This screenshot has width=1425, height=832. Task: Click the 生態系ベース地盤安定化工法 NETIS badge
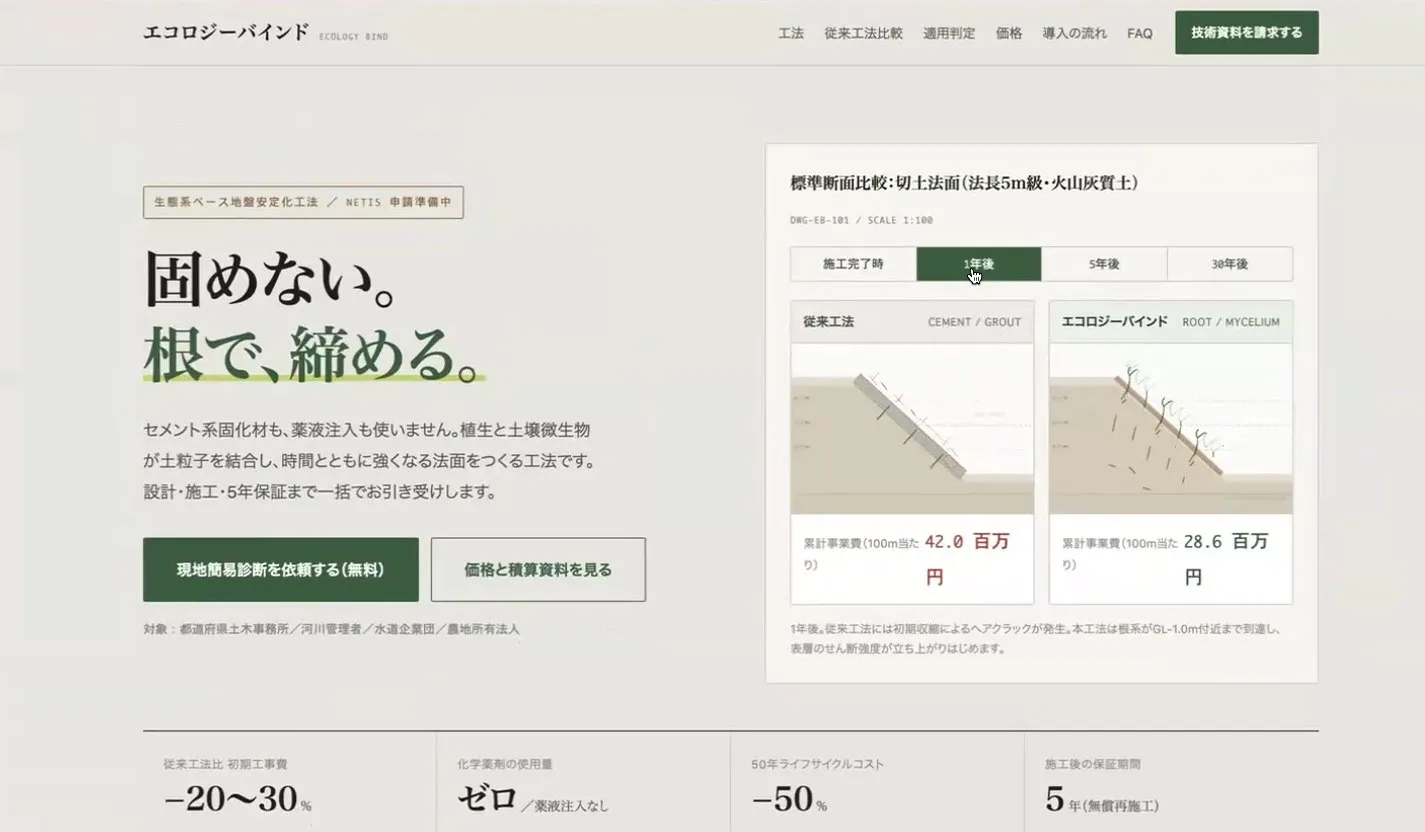coord(303,202)
